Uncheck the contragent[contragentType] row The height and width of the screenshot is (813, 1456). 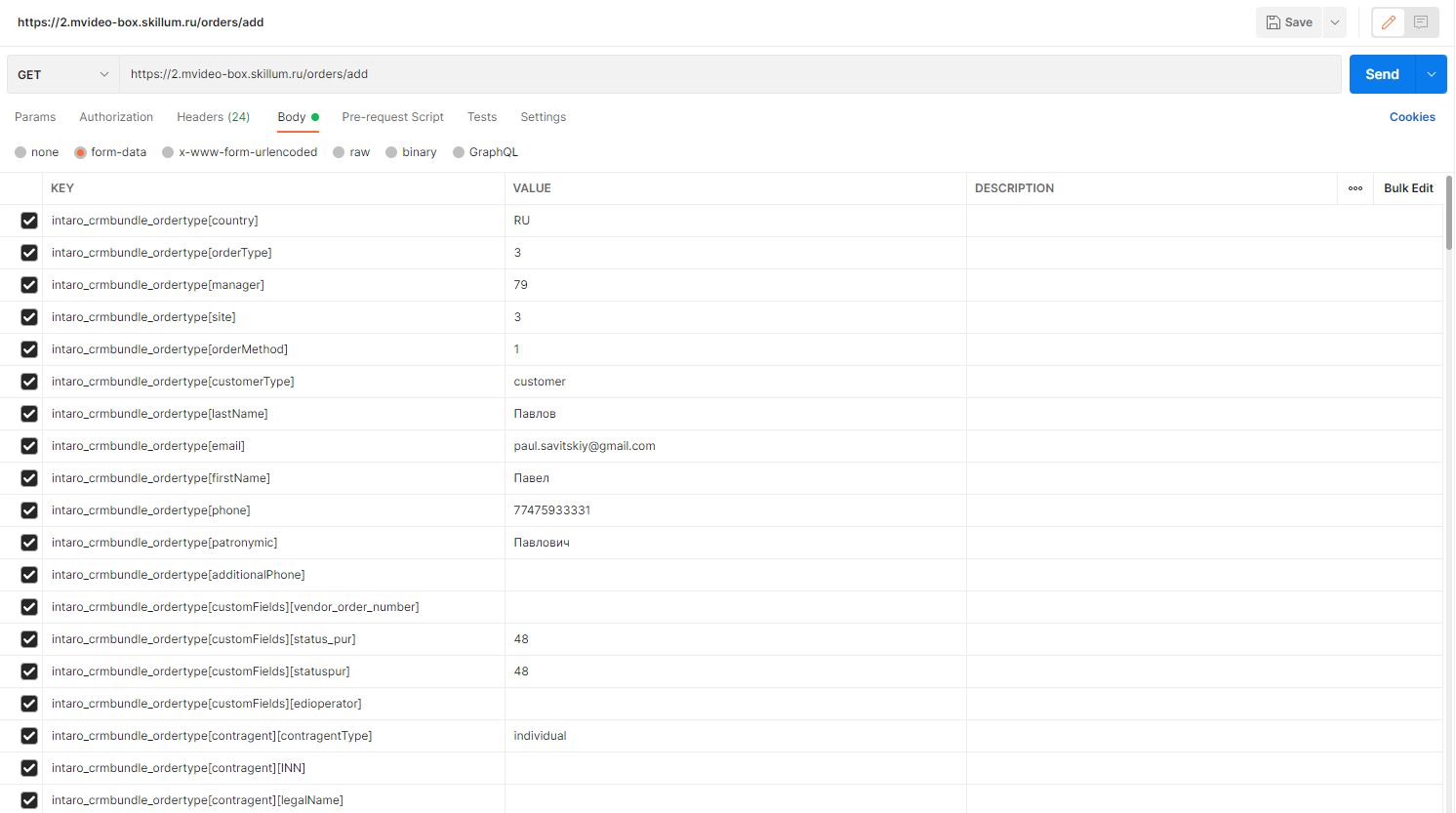pyautogui.click(x=28, y=735)
